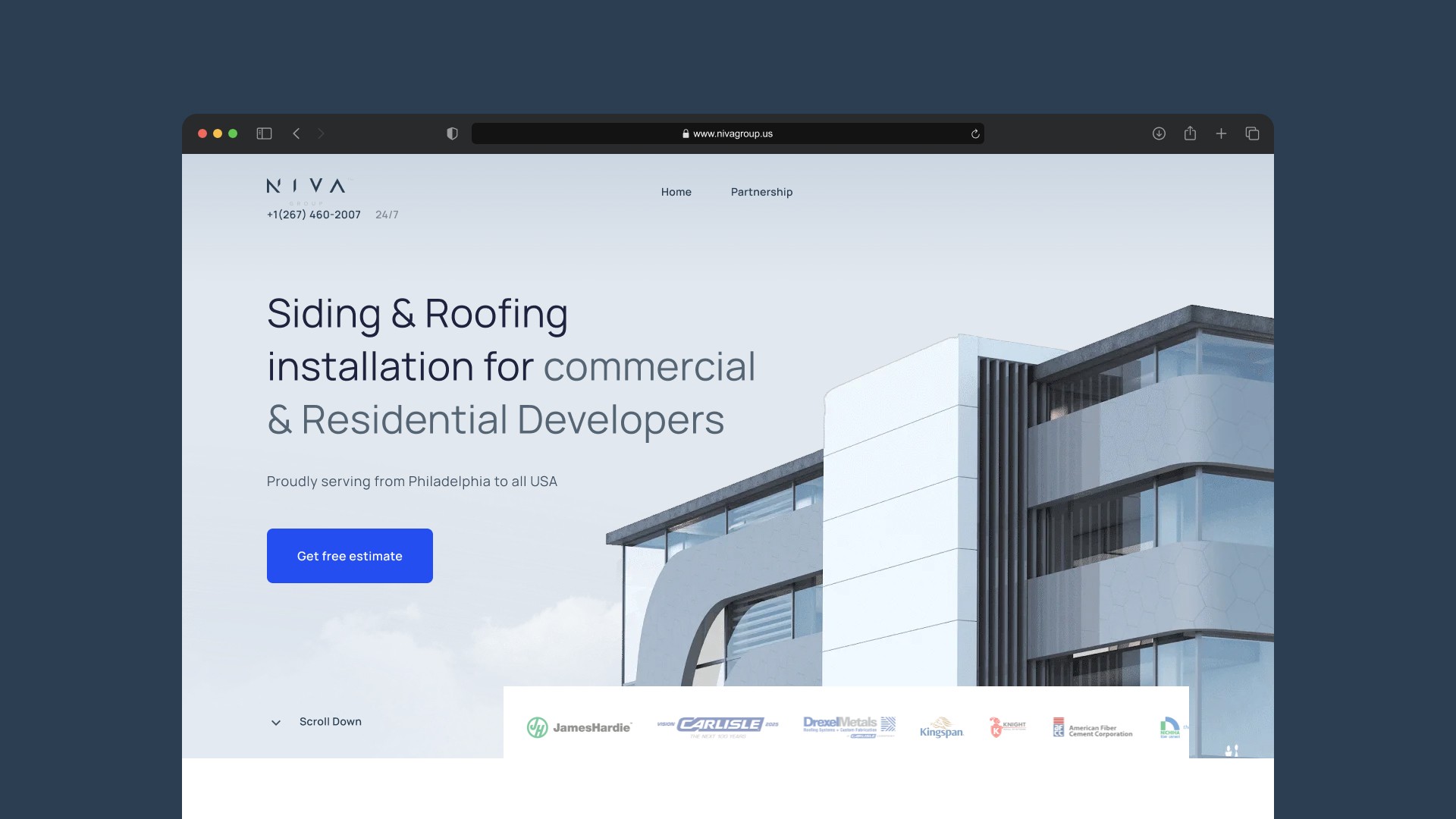
Task: Go back using browser back arrow
Action: click(297, 133)
